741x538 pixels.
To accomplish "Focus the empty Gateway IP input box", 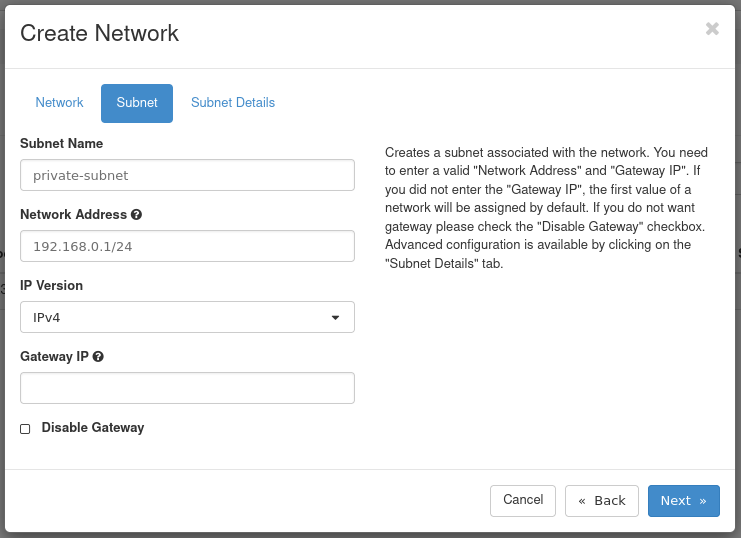I will (187, 388).
